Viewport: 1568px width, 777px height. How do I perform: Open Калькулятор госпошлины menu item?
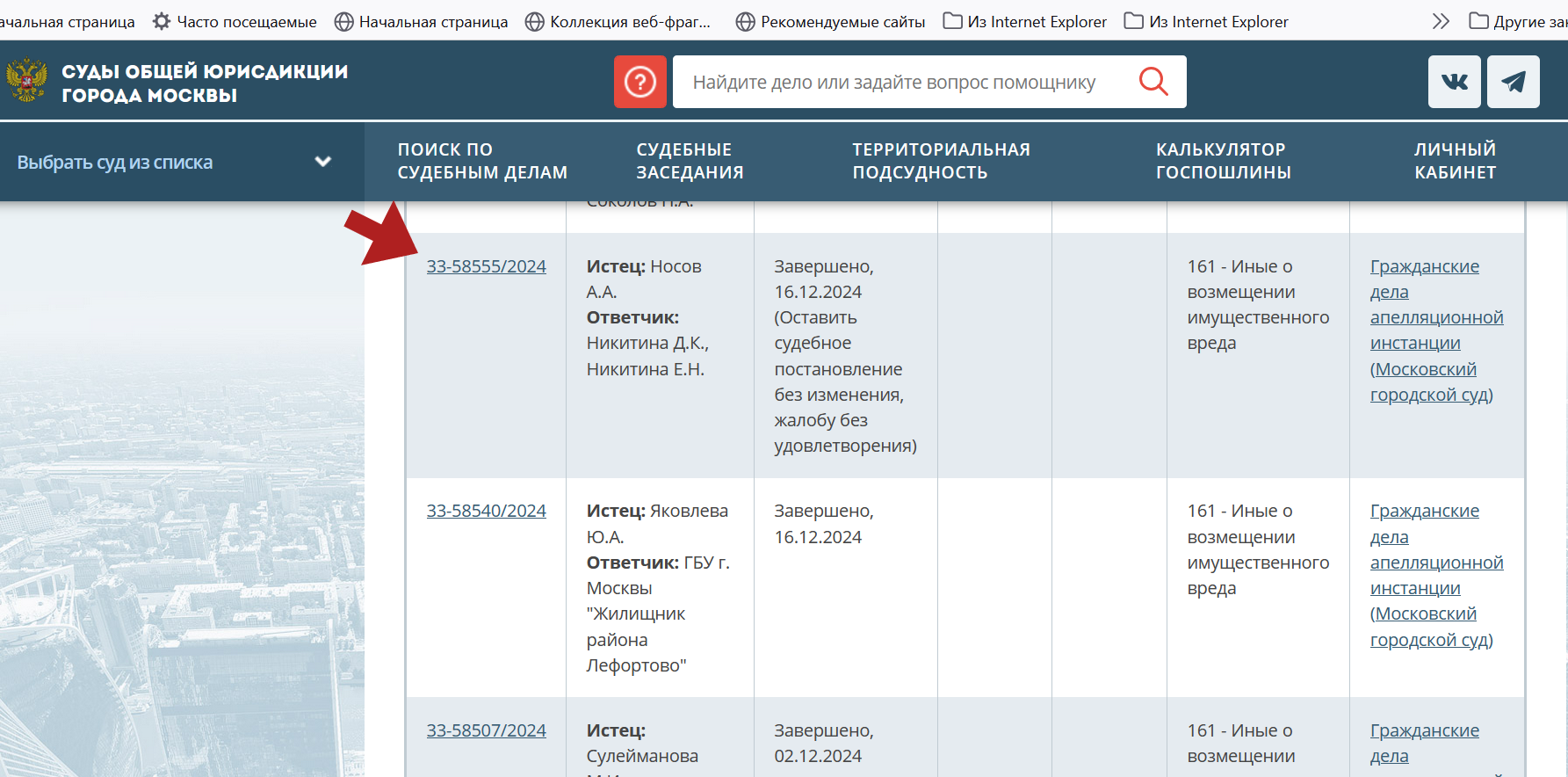coord(1223,161)
